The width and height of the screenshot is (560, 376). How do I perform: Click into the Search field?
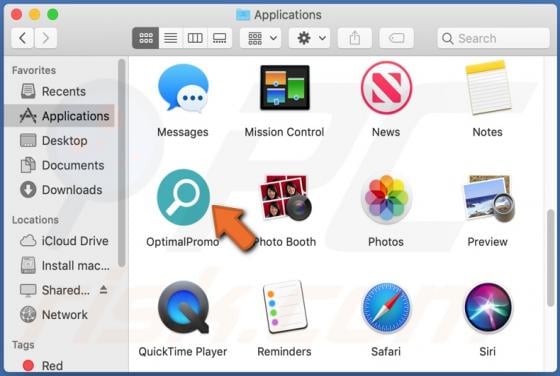coord(493,38)
